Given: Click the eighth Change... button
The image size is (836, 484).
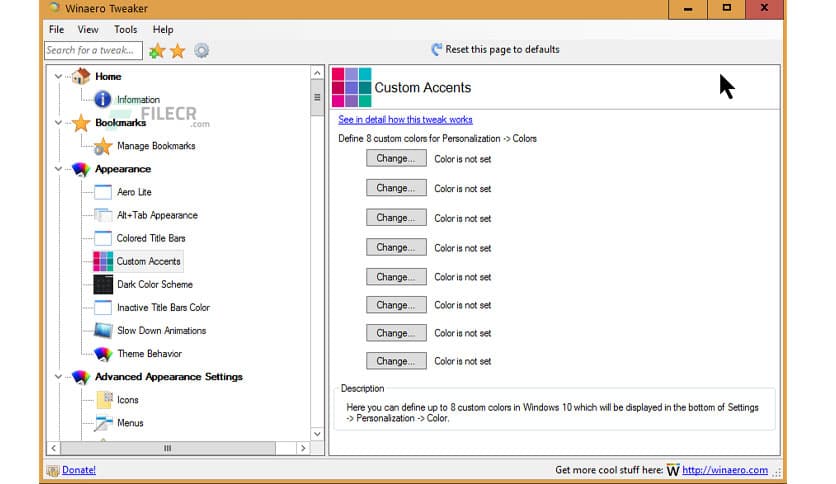Looking at the screenshot, I should [x=396, y=361].
